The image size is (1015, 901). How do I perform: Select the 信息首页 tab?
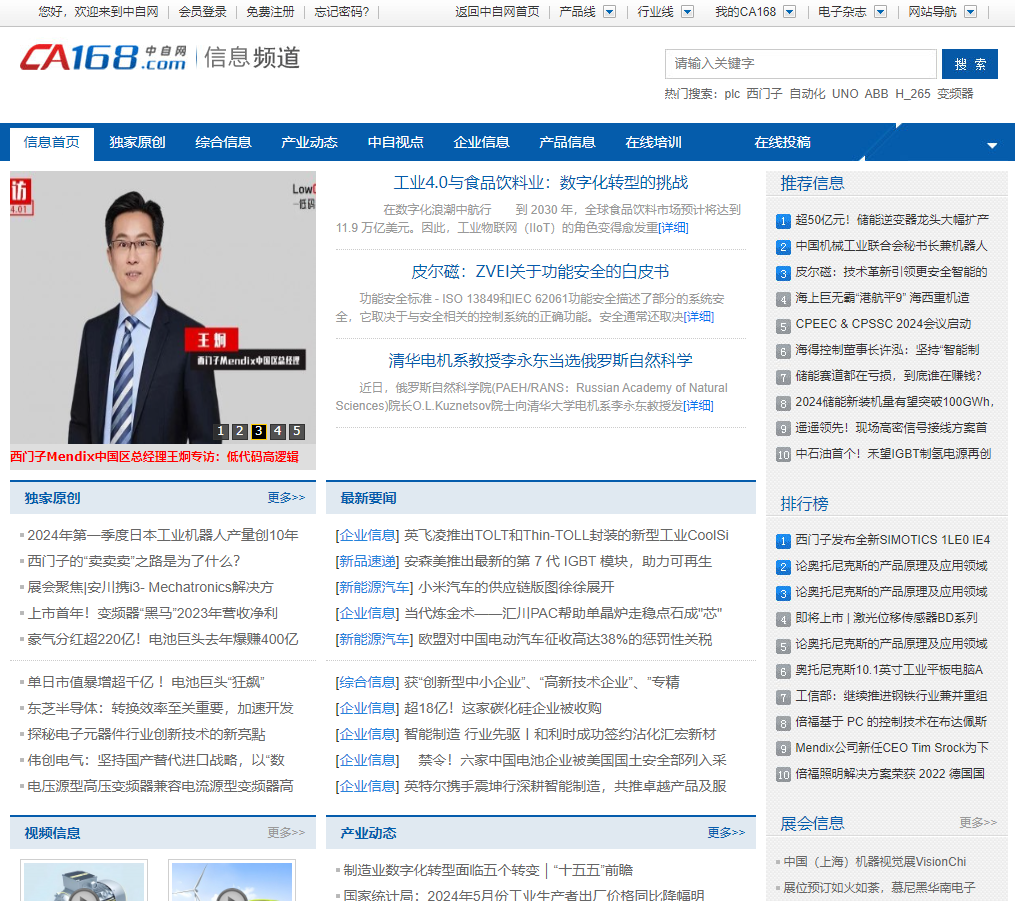tap(52, 142)
